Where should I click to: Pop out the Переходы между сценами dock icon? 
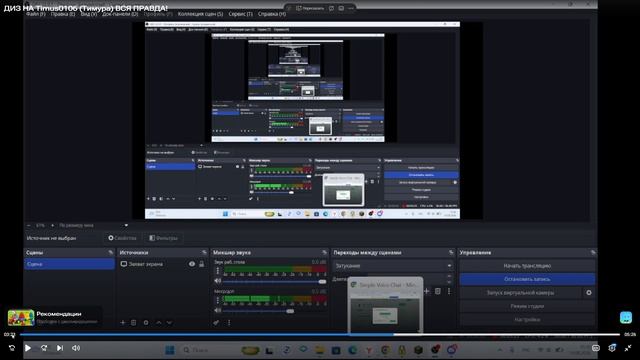click(451, 253)
